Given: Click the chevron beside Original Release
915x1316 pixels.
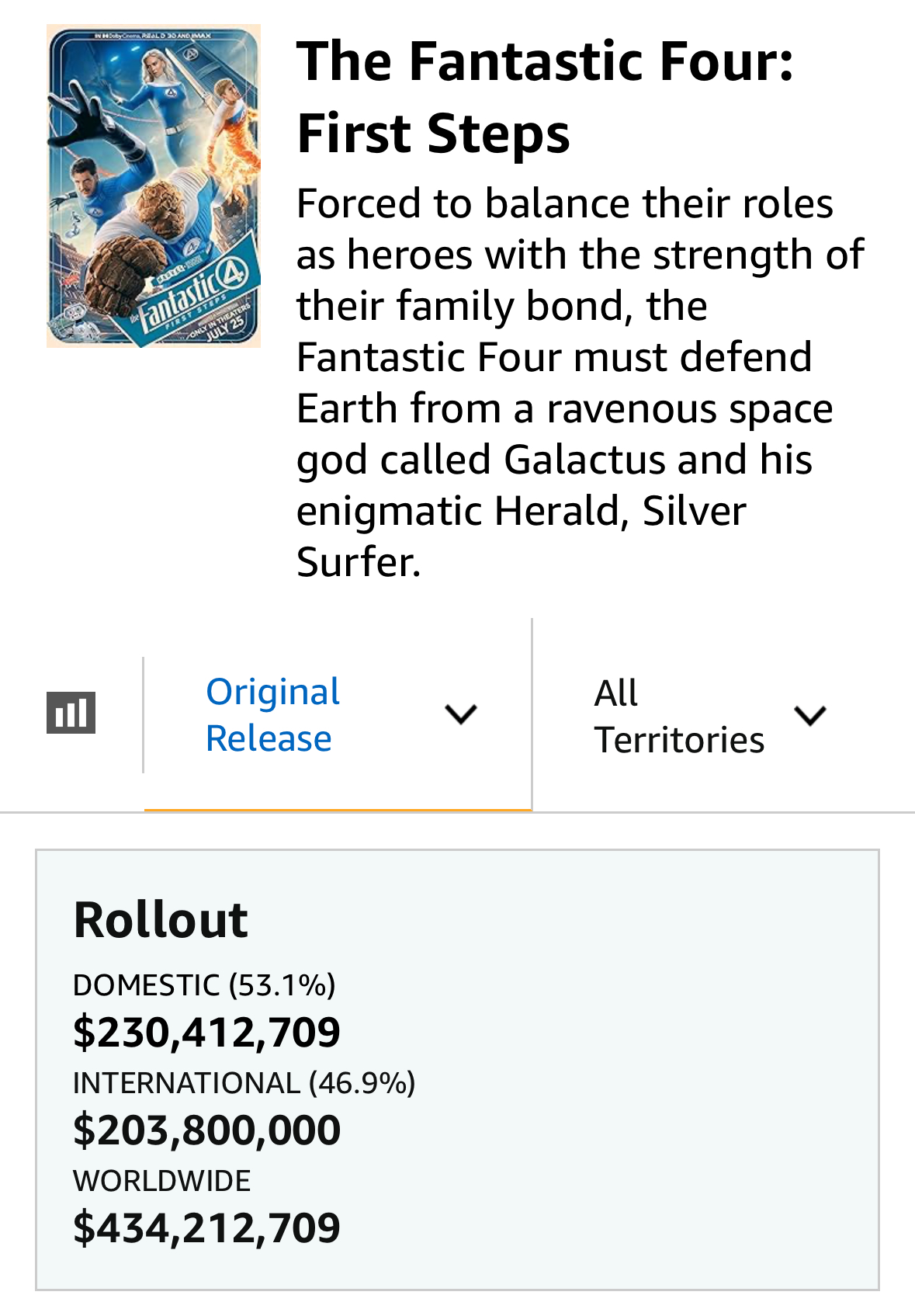Looking at the screenshot, I should (x=461, y=714).
